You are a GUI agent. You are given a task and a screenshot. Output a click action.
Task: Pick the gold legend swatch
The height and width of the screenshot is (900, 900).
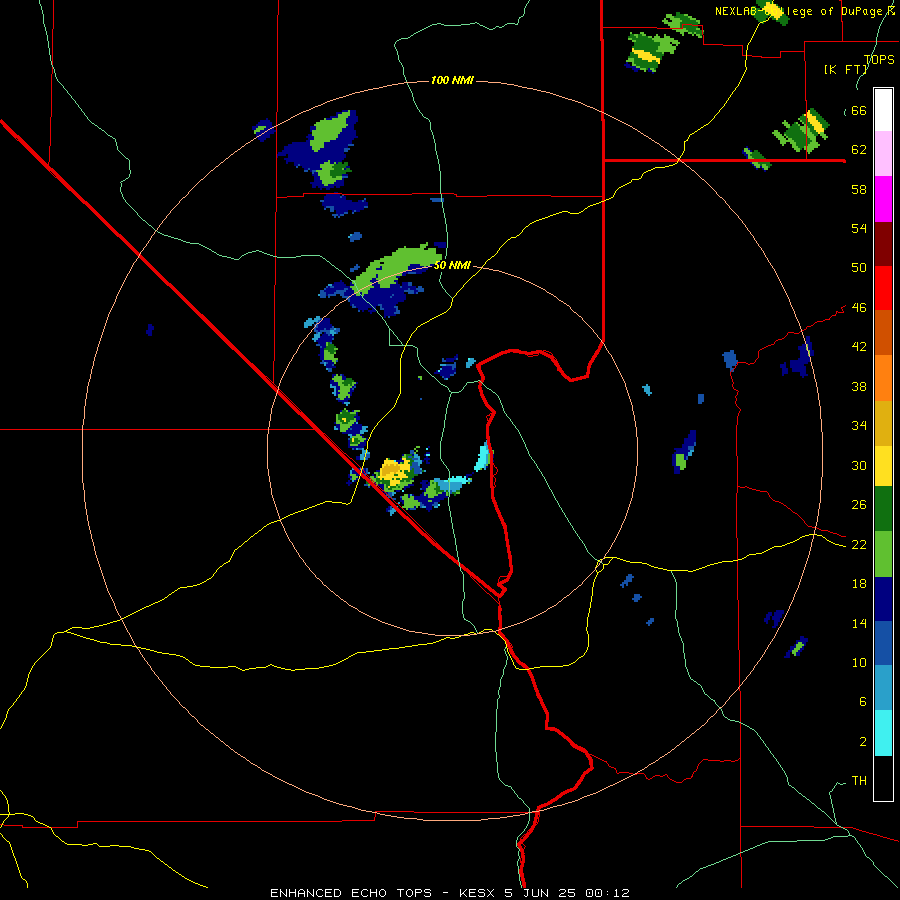[883, 423]
